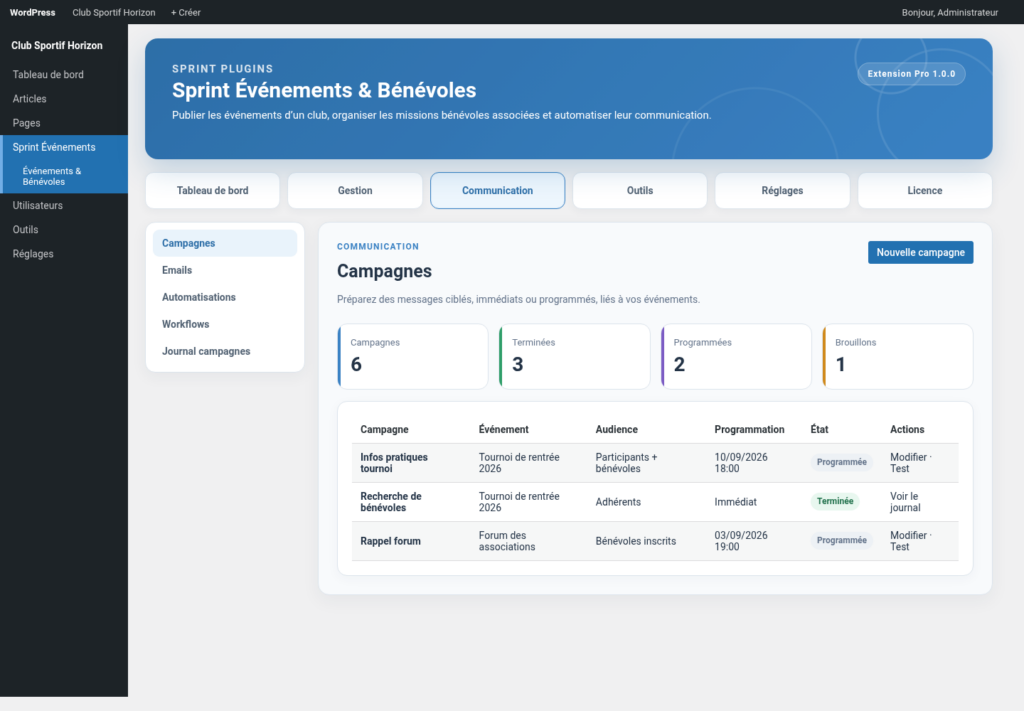Click the Extension Pro 1.0.0 badge
Viewport: 1024px width, 711px height.
911,74
